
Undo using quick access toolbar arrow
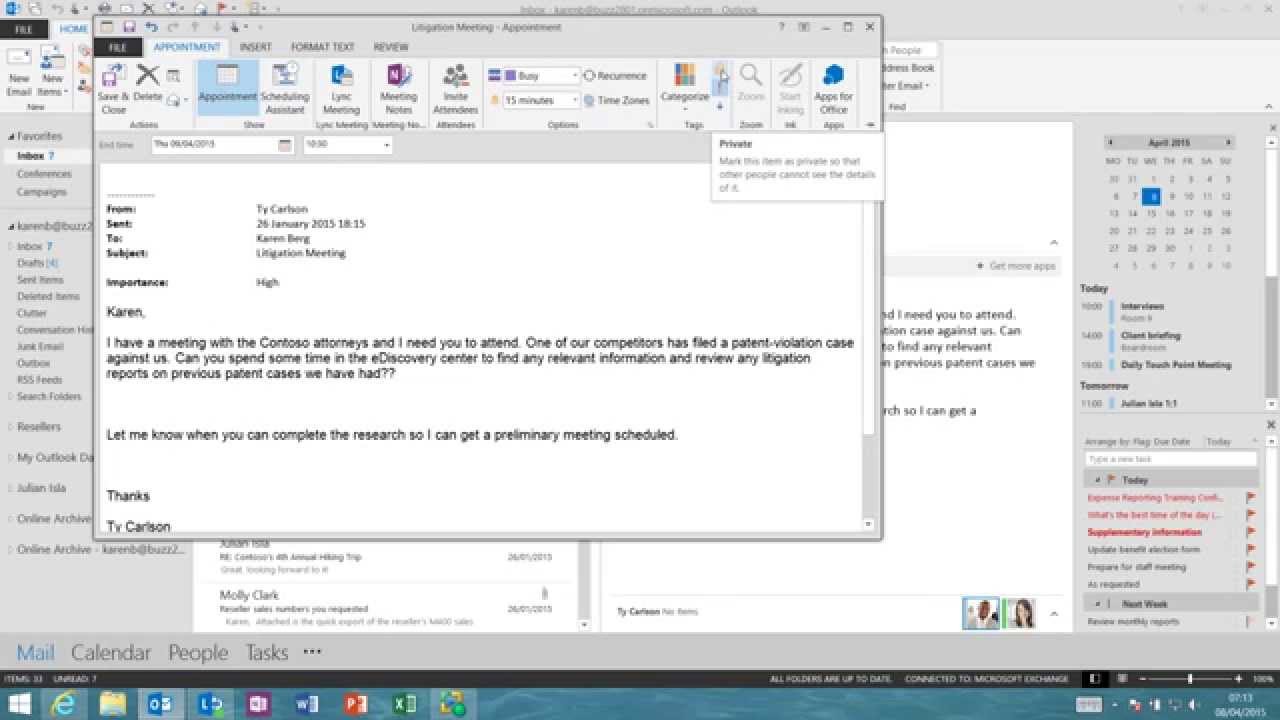[151, 27]
